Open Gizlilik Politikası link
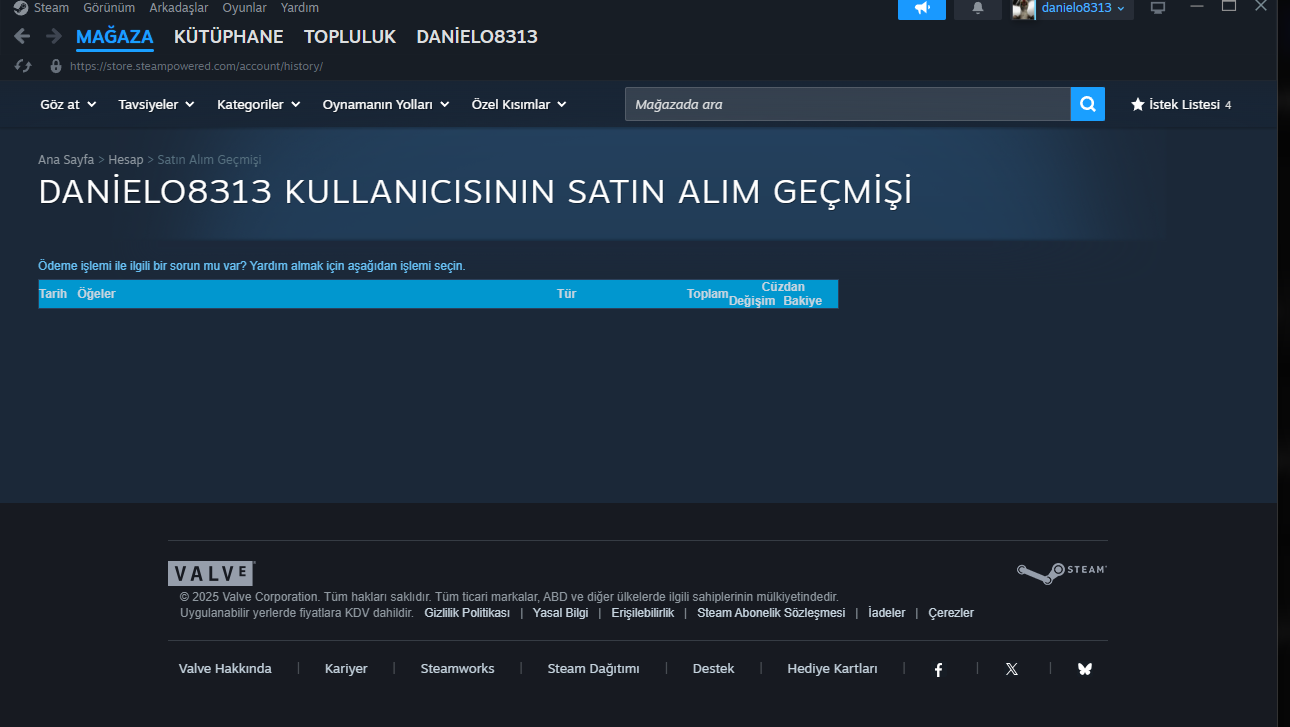 pyautogui.click(x=467, y=613)
